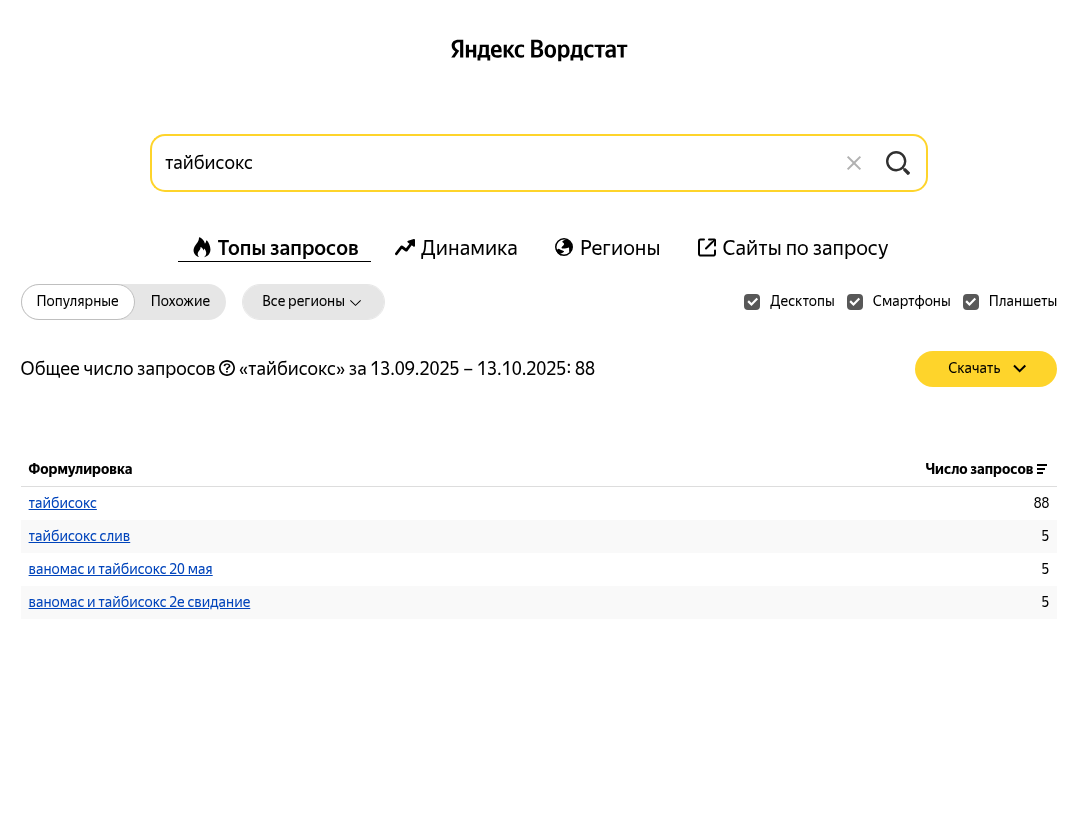Clear the search field with the X icon
This screenshot has height=840, width=1080.
(x=853, y=163)
